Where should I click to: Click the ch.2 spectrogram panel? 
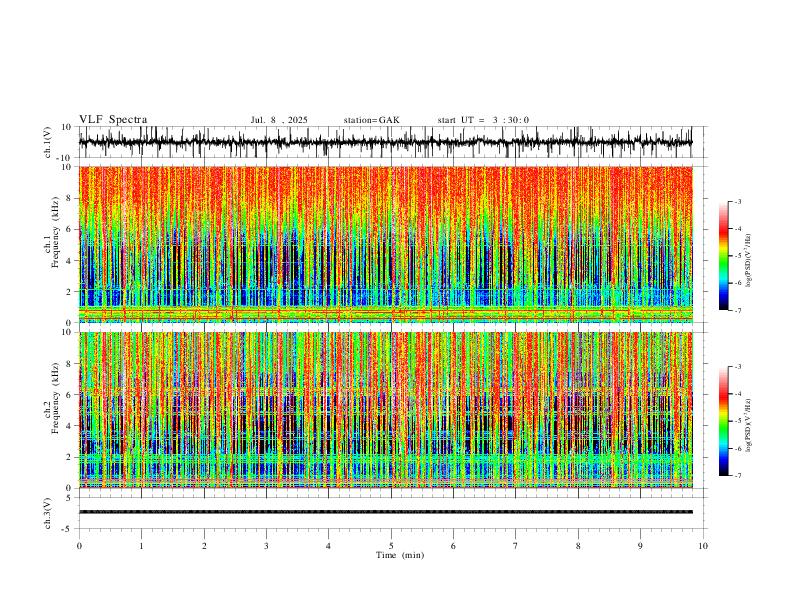point(385,410)
